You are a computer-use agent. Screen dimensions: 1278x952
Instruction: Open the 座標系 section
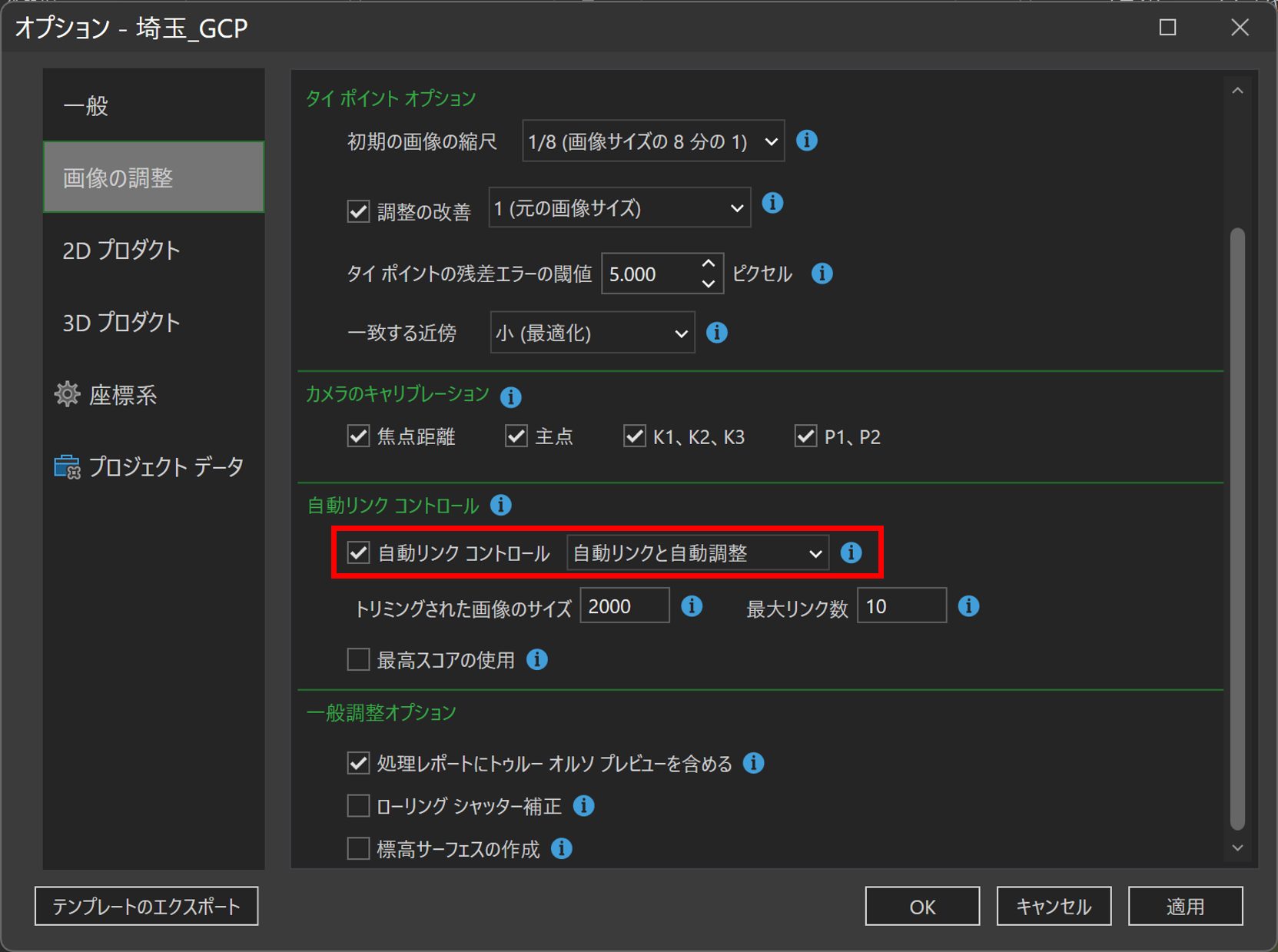click(x=123, y=395)
